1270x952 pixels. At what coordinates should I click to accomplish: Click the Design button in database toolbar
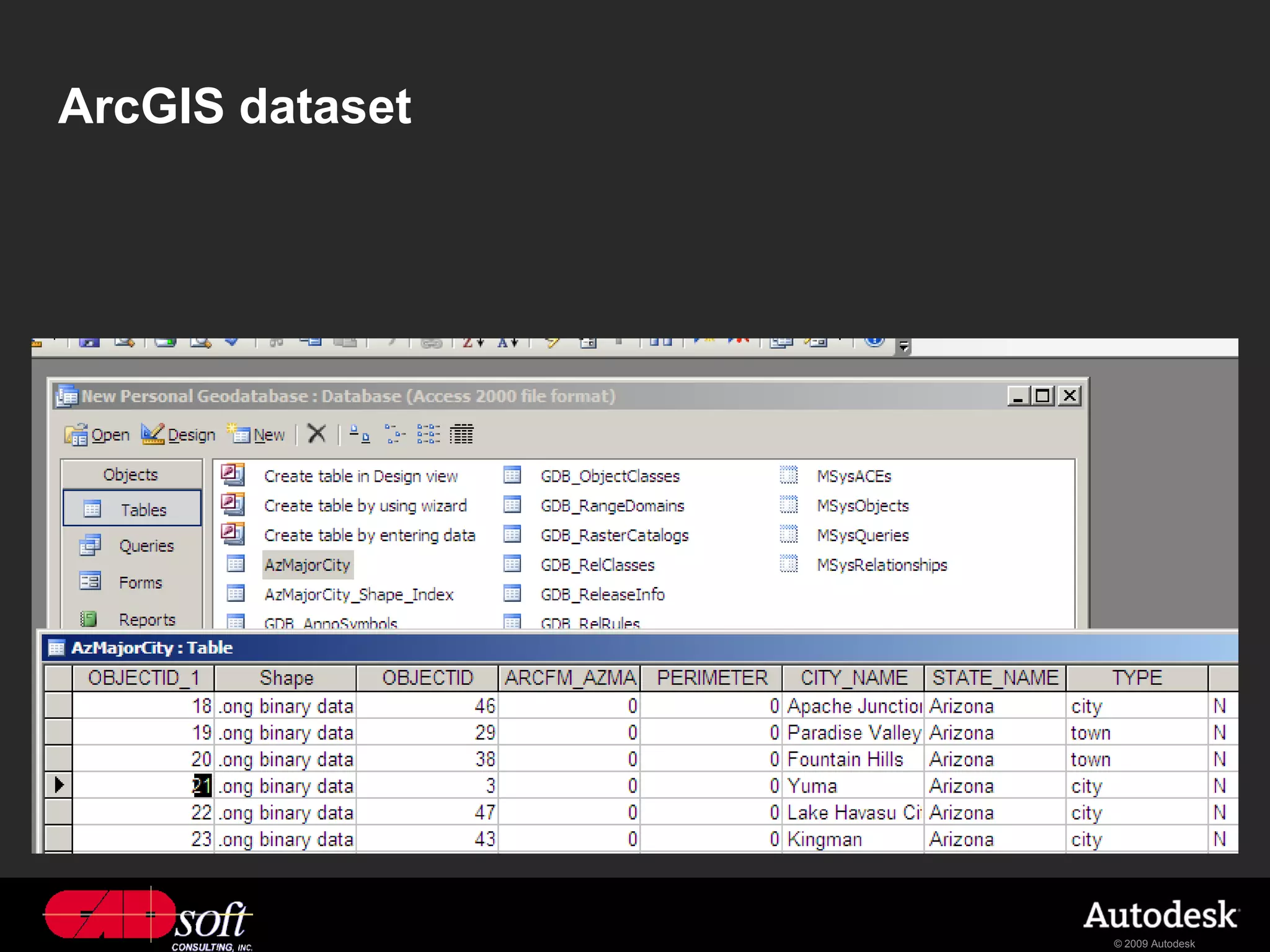(x=178, y=434)
